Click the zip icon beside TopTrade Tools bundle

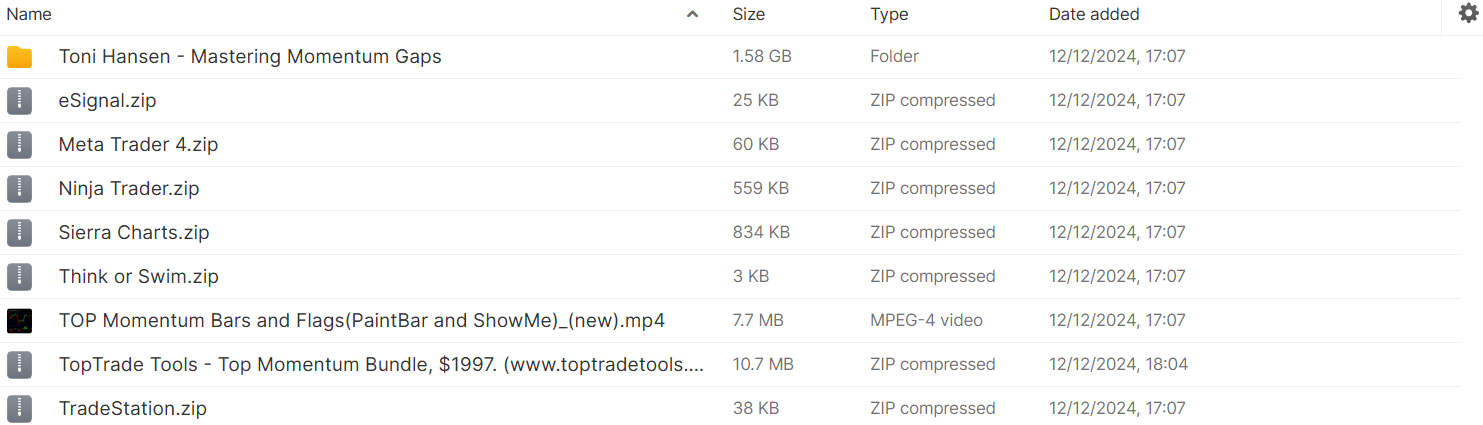tap(19, 365)
